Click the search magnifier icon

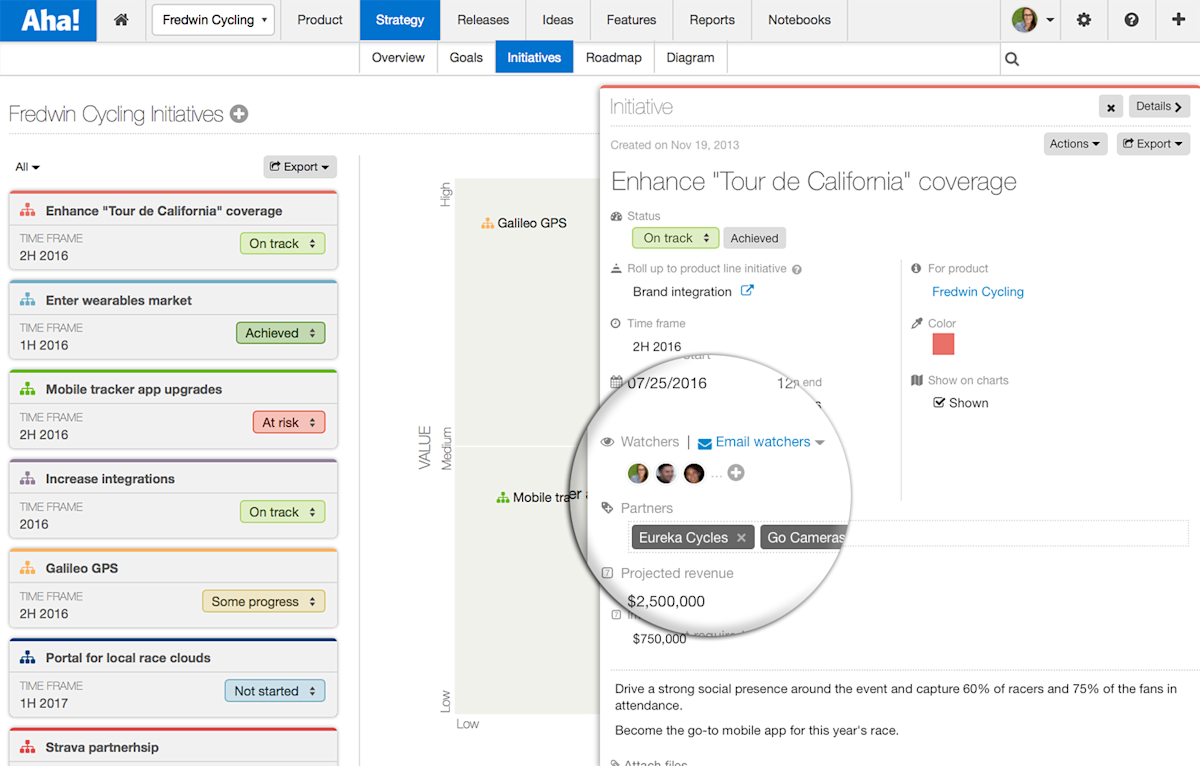1012,59
